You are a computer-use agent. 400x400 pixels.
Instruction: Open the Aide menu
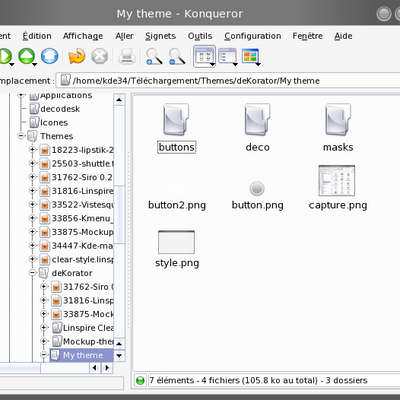(x=343, y=36)
